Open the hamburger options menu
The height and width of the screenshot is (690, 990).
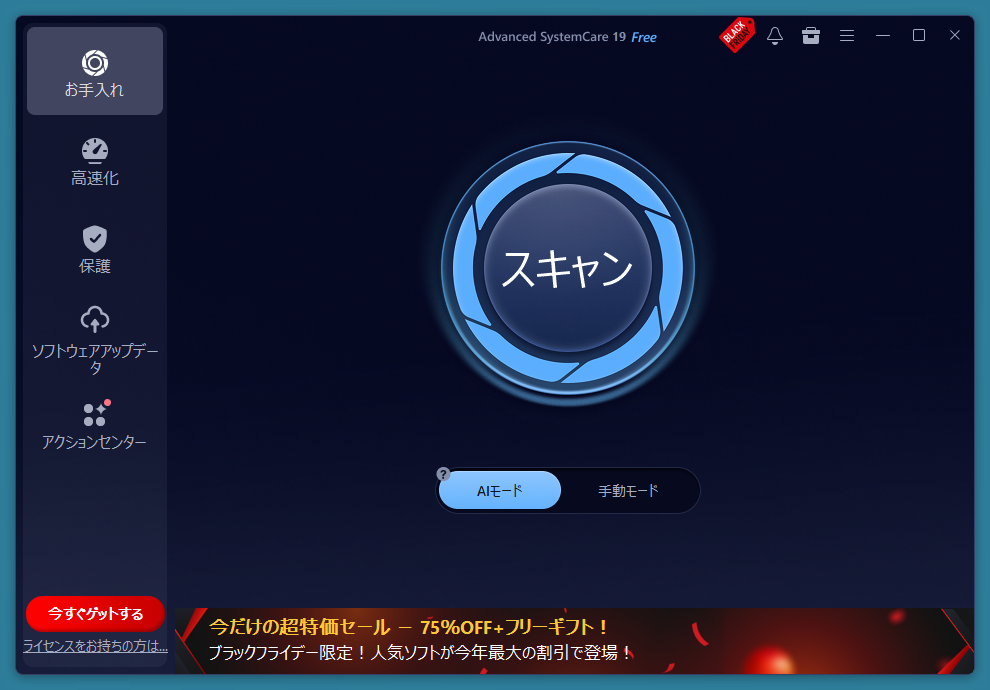pos(847,36)
